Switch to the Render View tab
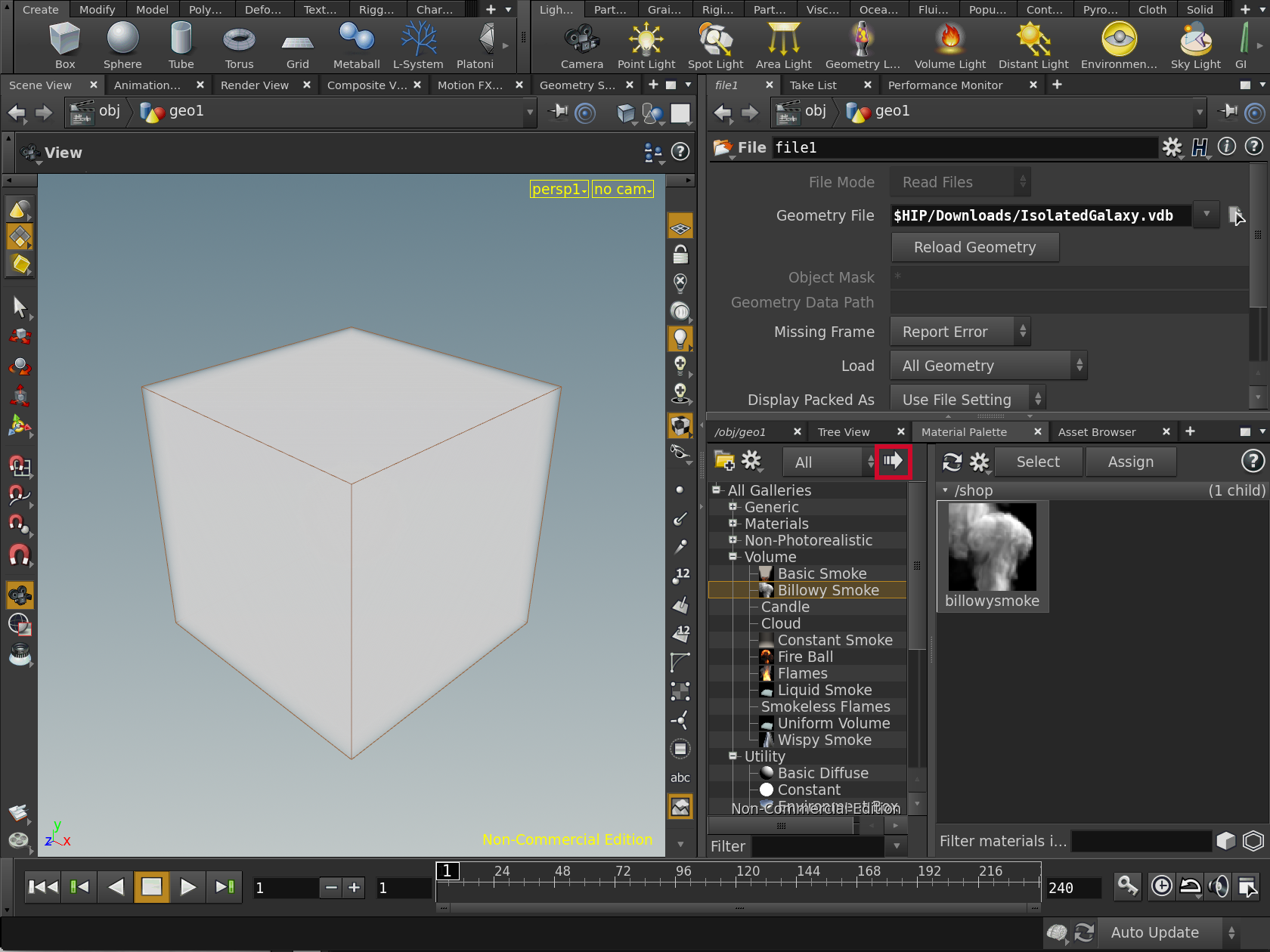The image size is (1270, 952). pos(255,85)
